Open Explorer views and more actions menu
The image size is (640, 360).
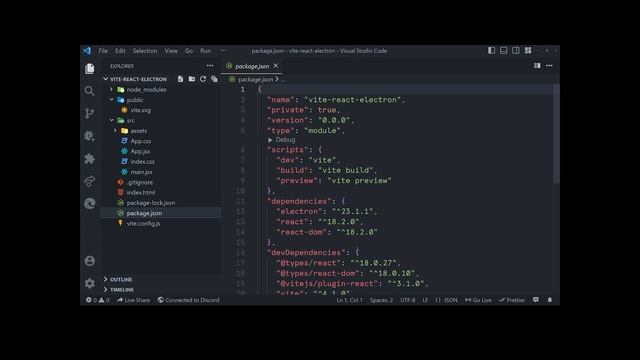coord(210,66)
